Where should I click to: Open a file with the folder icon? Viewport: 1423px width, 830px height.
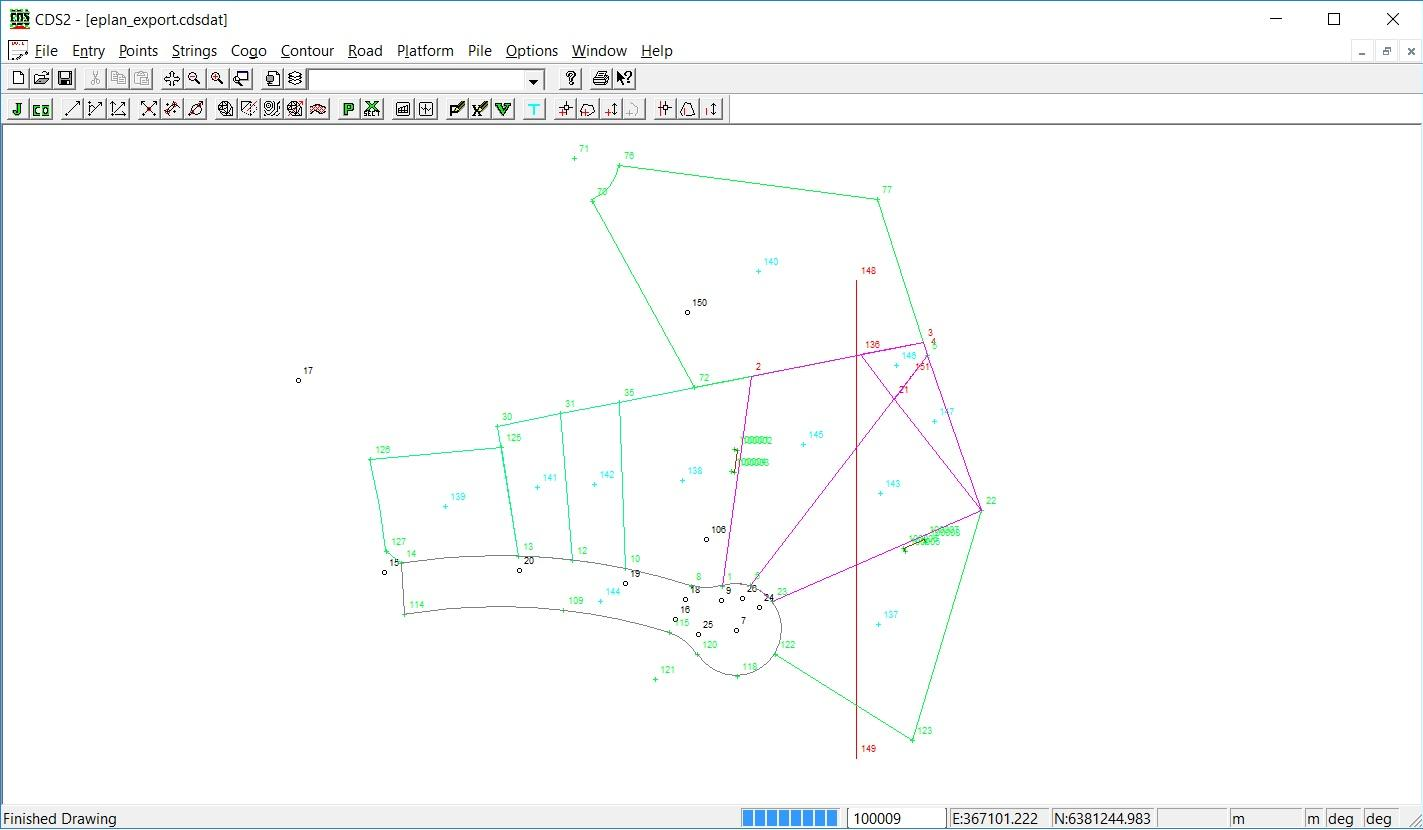[41, 79]
